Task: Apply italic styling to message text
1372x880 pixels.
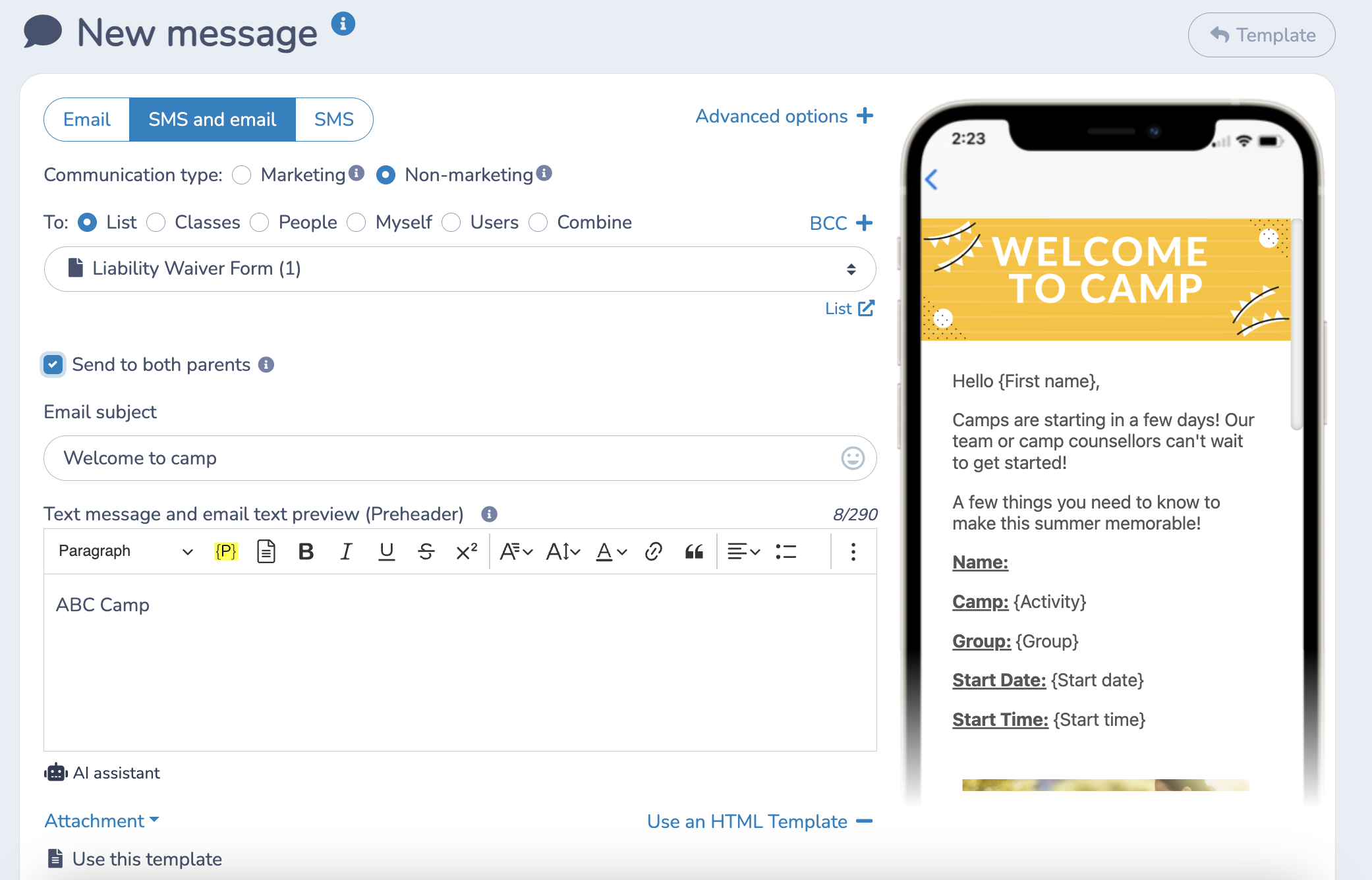Action: click(x=346, y=551)
